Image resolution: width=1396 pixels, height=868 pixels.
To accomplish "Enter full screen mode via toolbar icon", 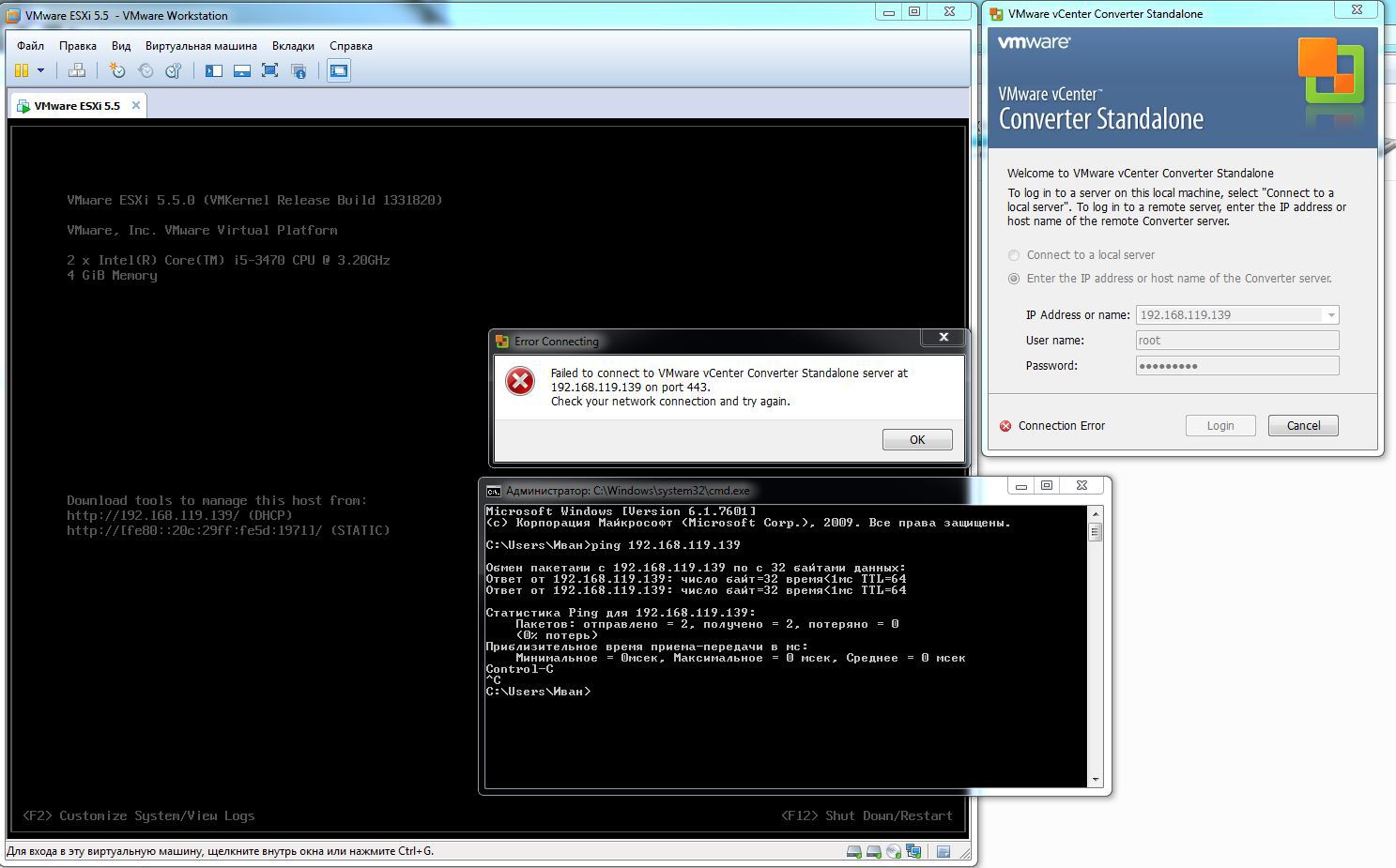I will coord(270,70).
